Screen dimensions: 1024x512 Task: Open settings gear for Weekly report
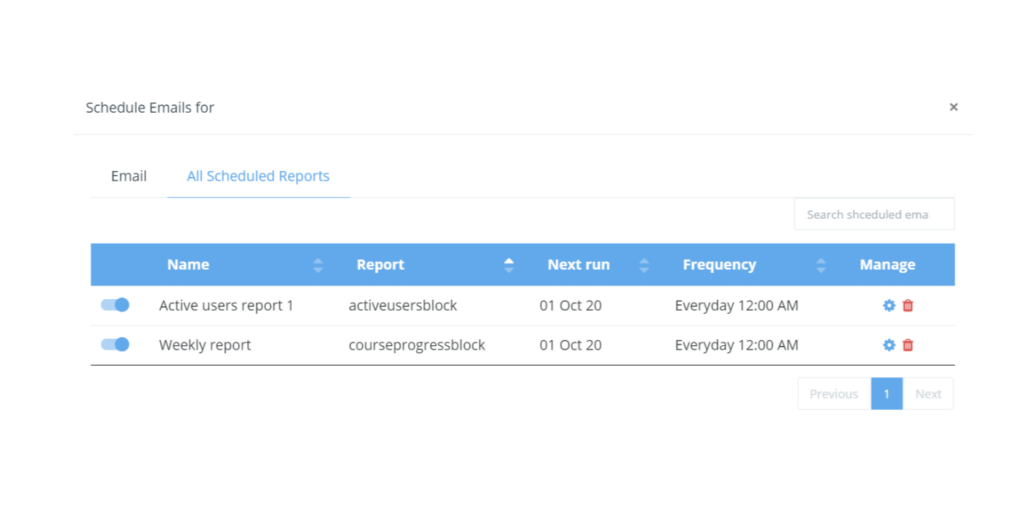pos(889,345)
